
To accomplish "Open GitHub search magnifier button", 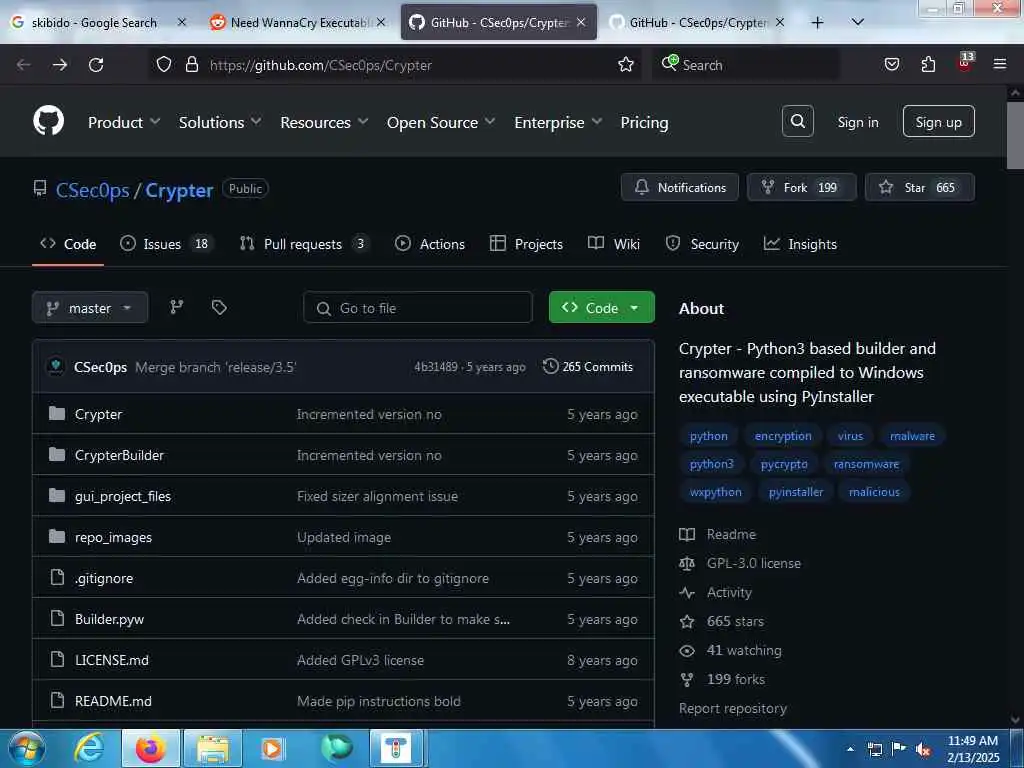I will (797, 121).
